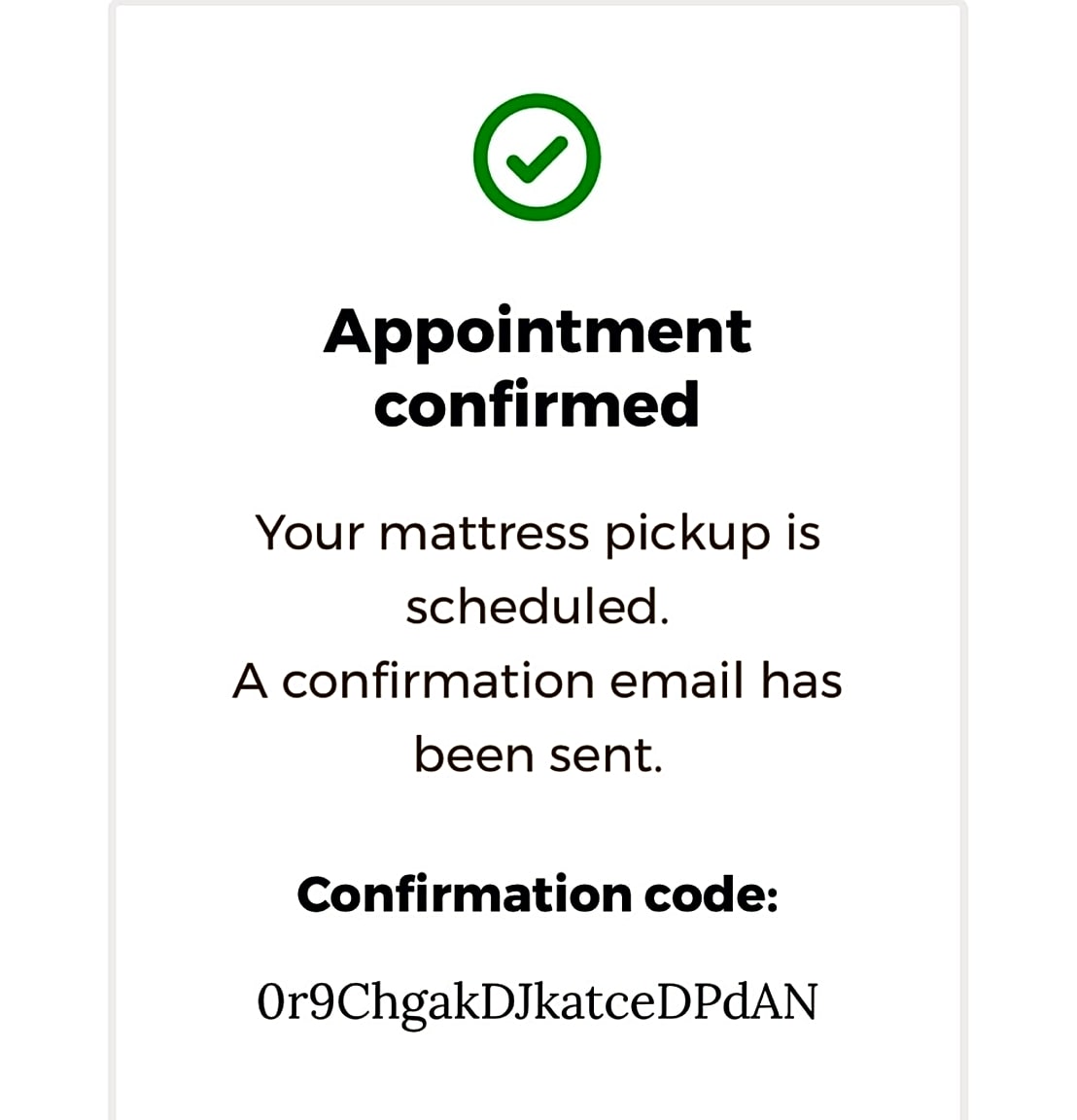Click the word "mattress" in the message

click(484, 534)
